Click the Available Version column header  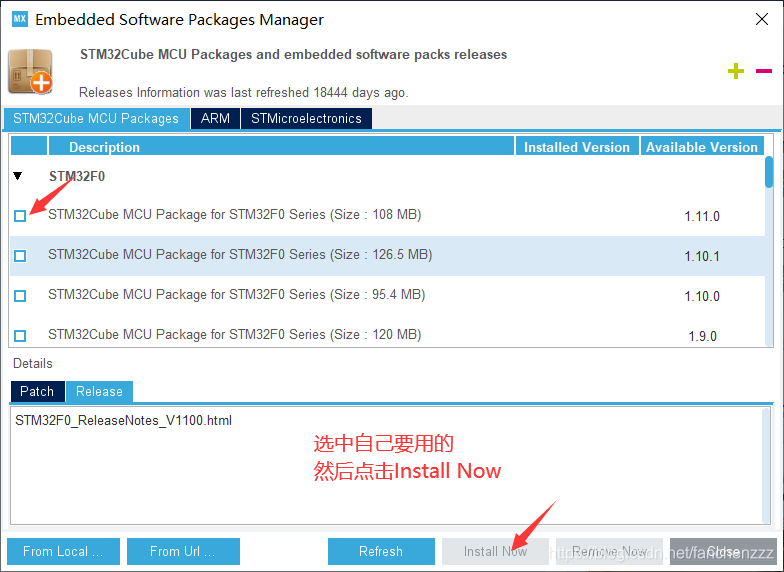click(x=702, y=146)
